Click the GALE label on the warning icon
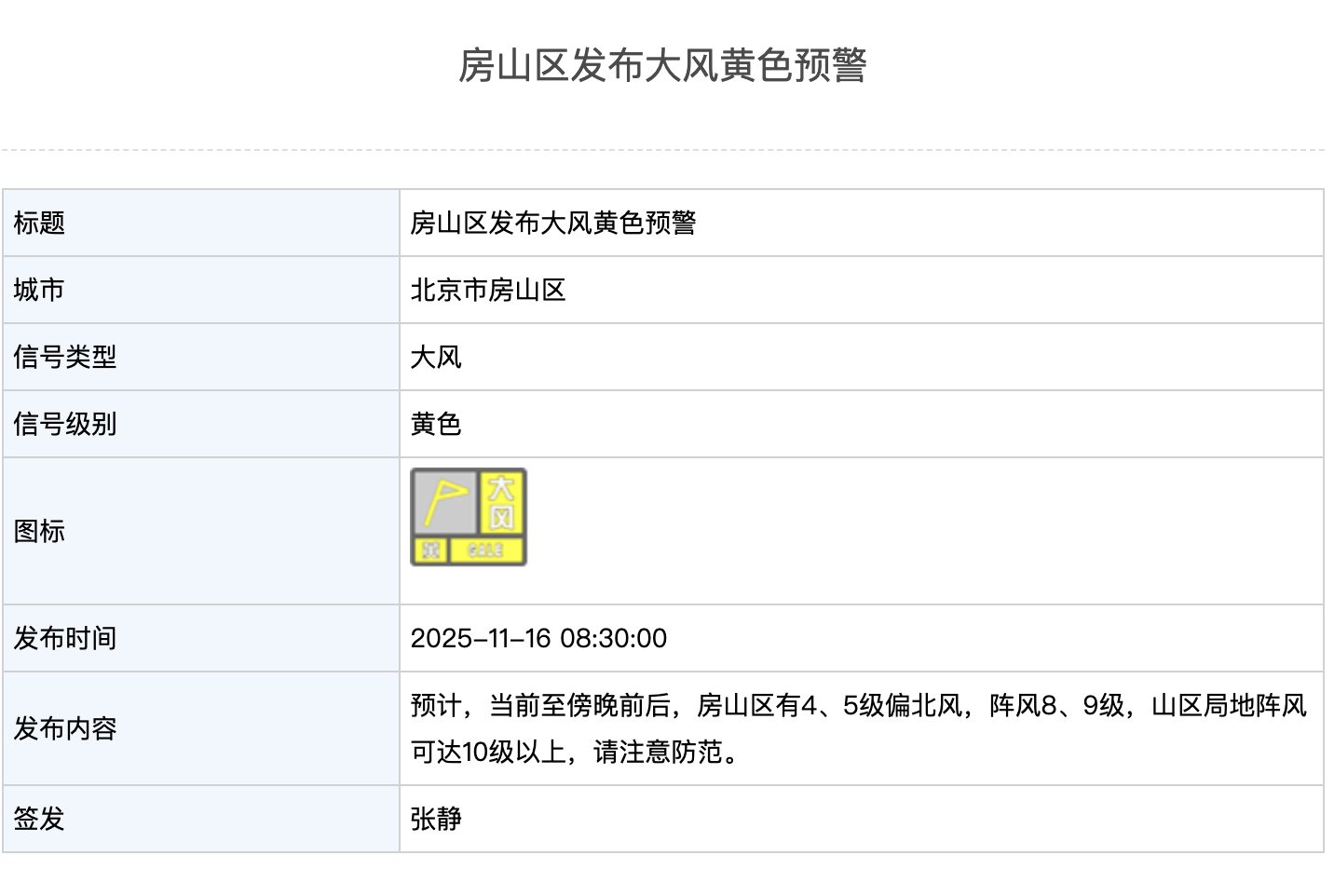1334x896 pixels. [486, 550]
